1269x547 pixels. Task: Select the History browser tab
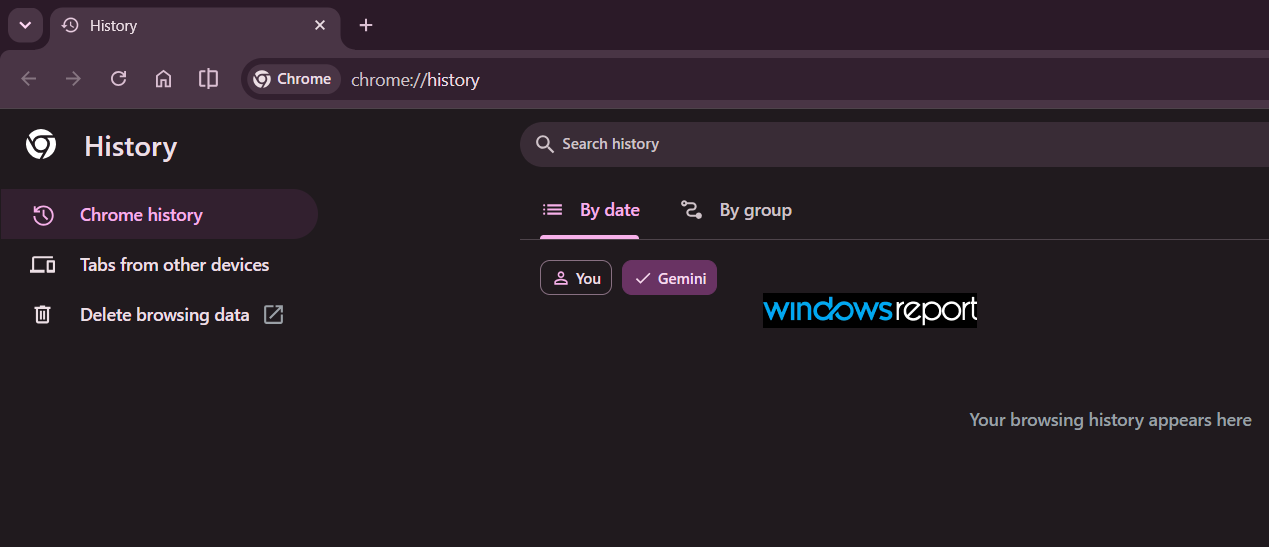(x=195, y=25)
